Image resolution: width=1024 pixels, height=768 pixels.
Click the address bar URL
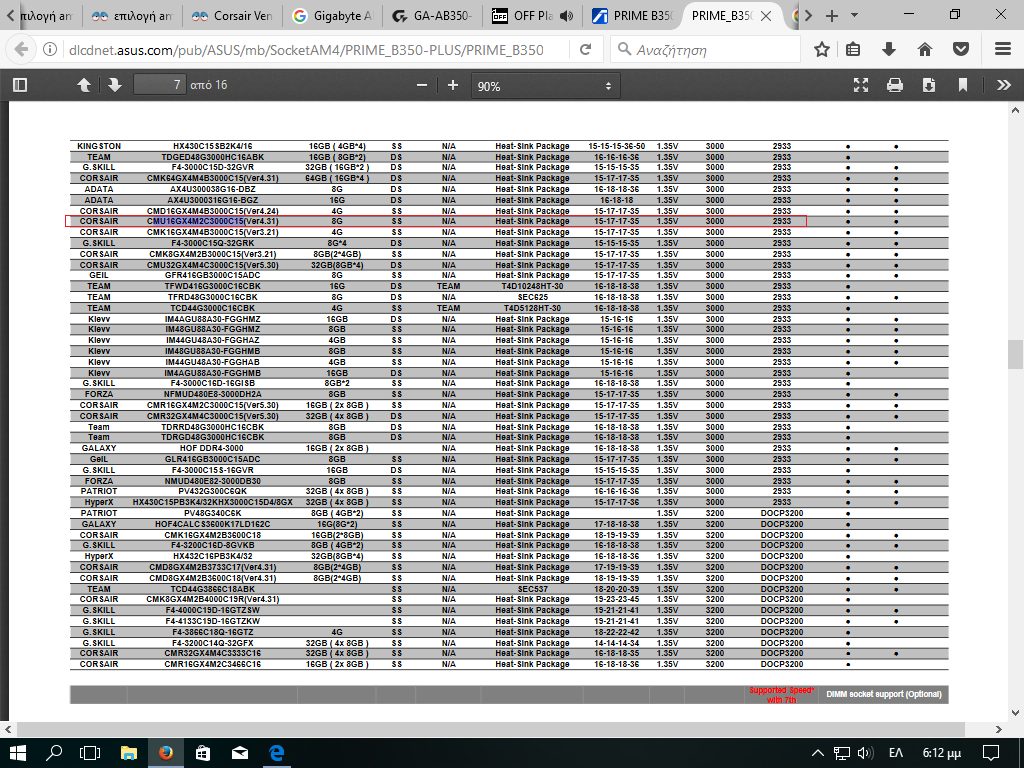[x=306, y=50]
